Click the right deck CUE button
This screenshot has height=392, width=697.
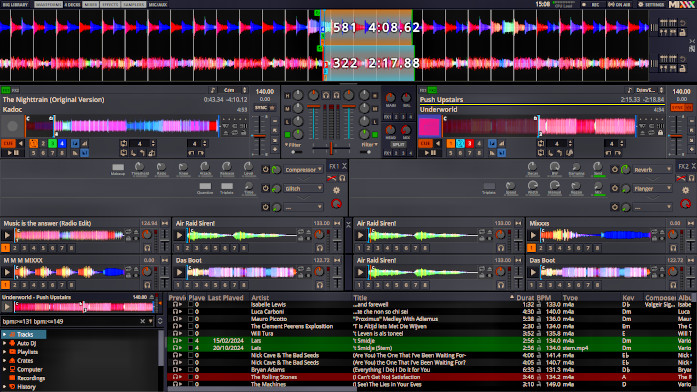point(425,143)
